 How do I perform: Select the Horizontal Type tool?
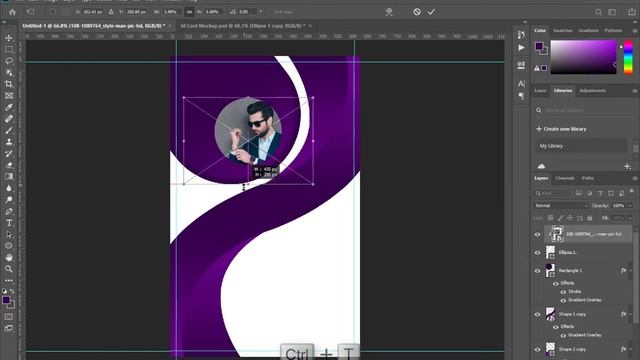click(9, 223)
